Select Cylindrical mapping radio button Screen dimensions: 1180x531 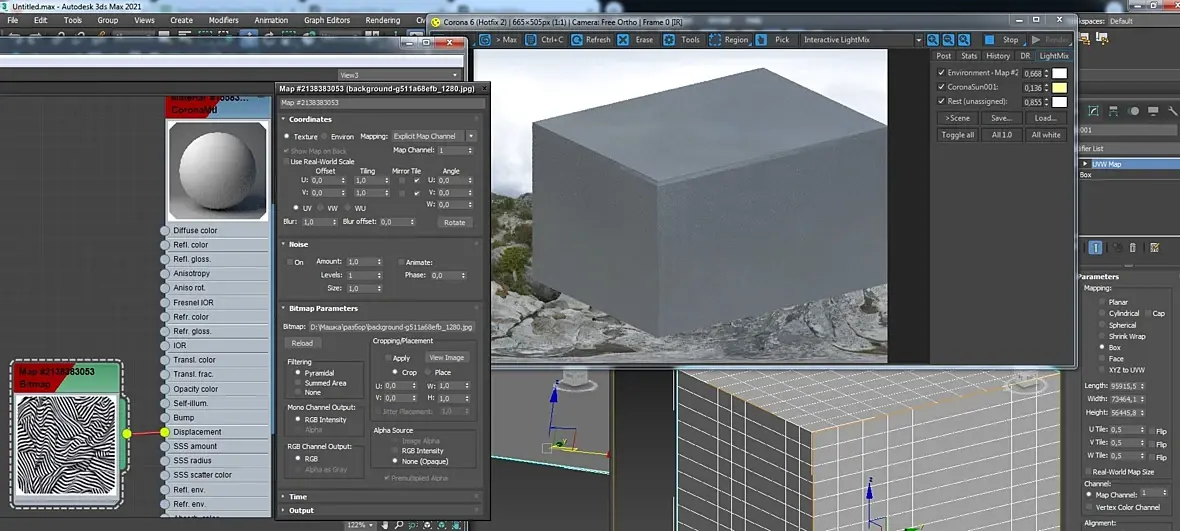1102,313
